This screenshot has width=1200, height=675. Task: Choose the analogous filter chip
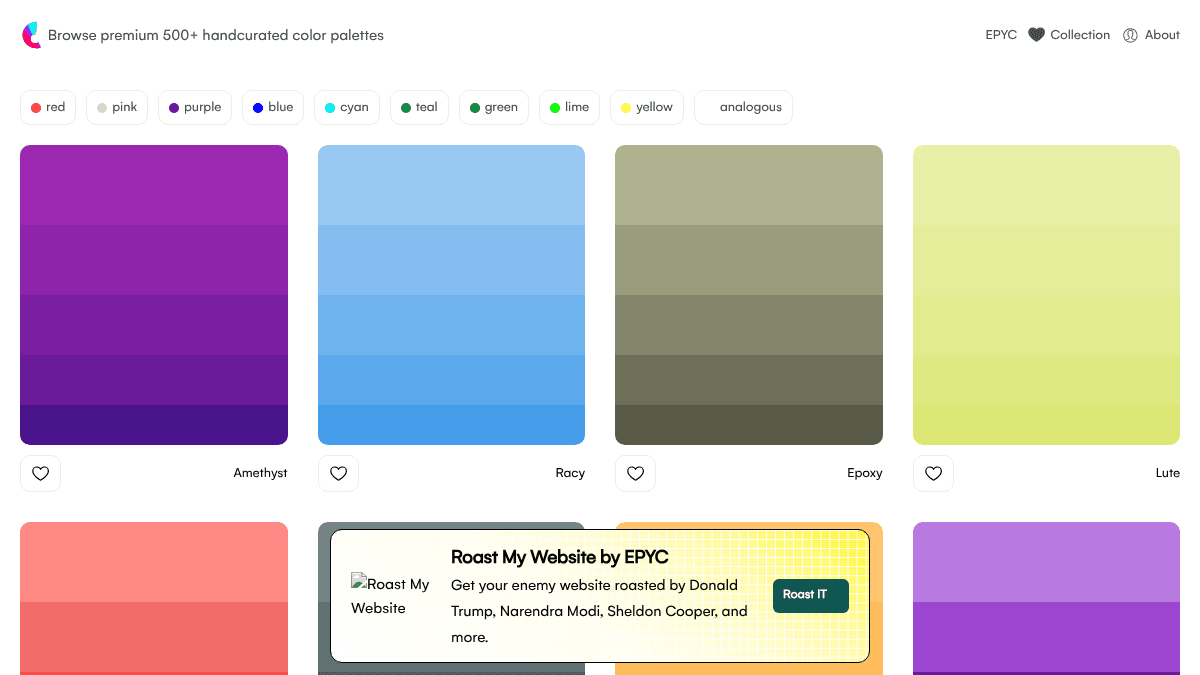pos(743,107)
